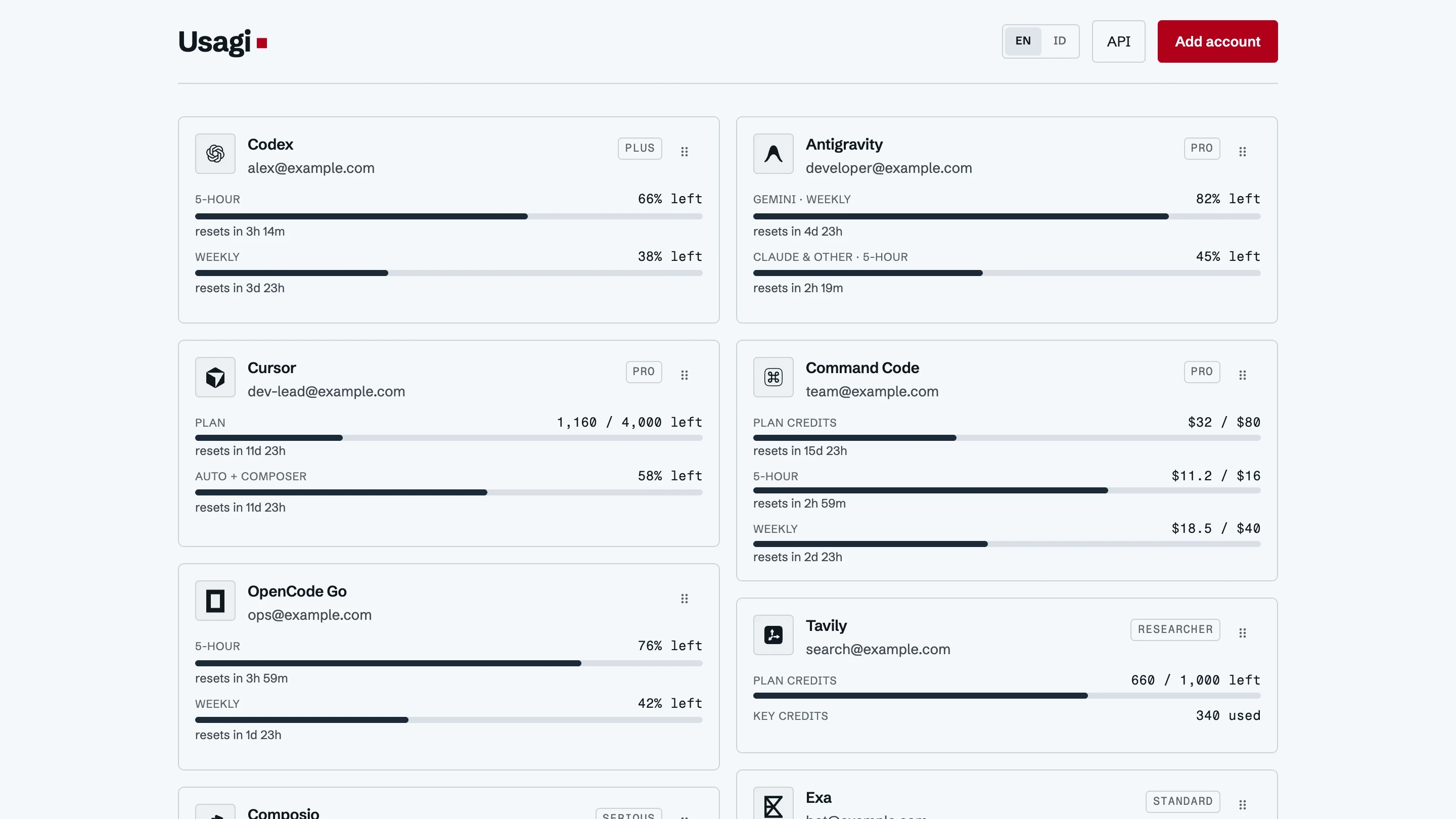The image size is (1456, 819).
Task: Click 'resets in 3h 14m' text
Action: pyautogui.click(x=240, y=231)
